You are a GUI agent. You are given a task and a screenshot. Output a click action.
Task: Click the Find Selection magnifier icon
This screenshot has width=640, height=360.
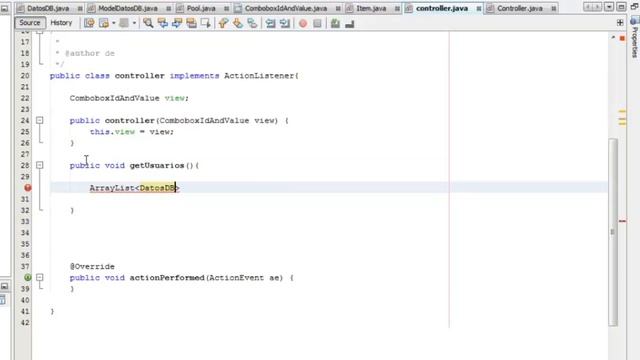[148, 23]
